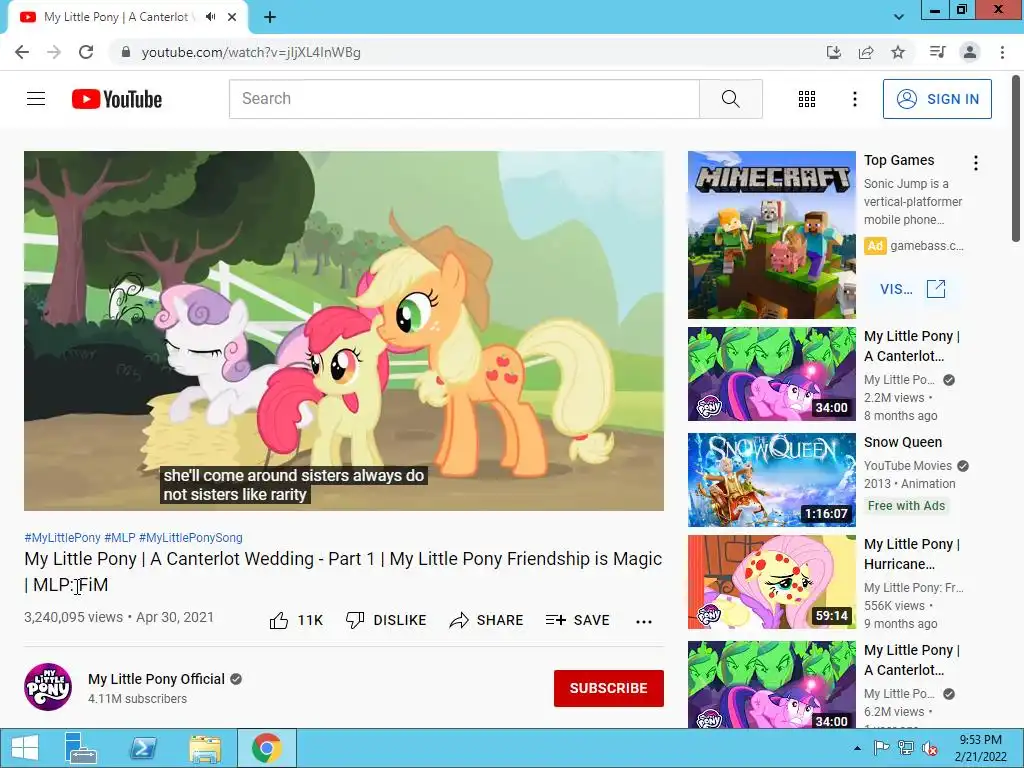
Task: Open Top Games ad options menu
Action: pos(976,163)
